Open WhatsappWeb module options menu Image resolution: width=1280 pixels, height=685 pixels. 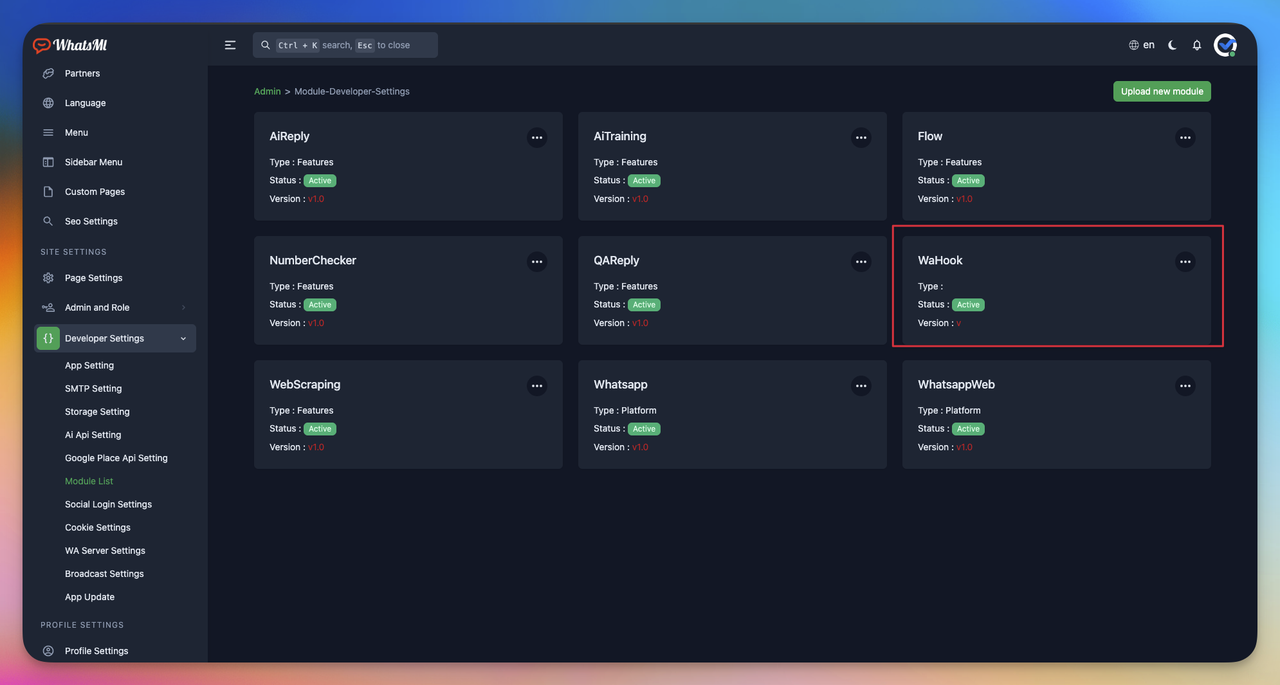(1185, 385)
